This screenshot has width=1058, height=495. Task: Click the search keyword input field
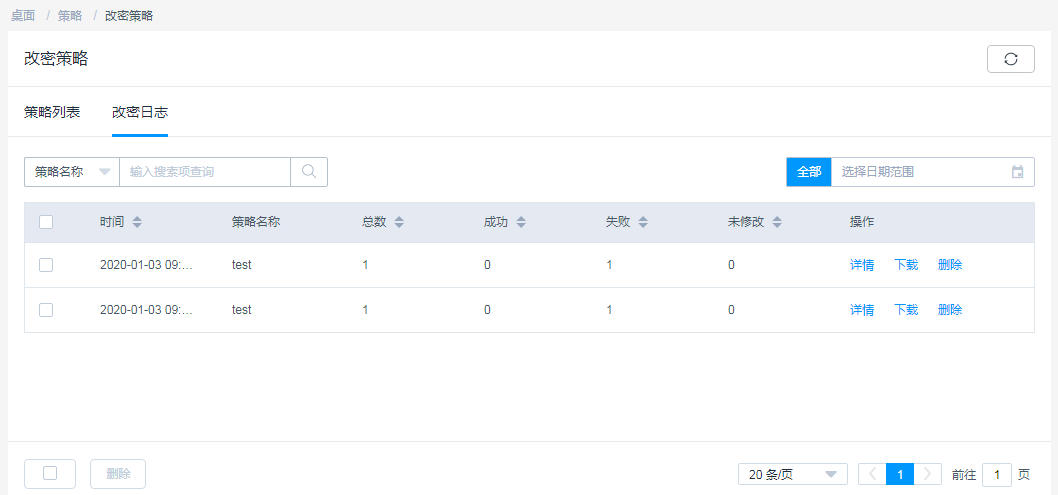[x=205, y=172]
